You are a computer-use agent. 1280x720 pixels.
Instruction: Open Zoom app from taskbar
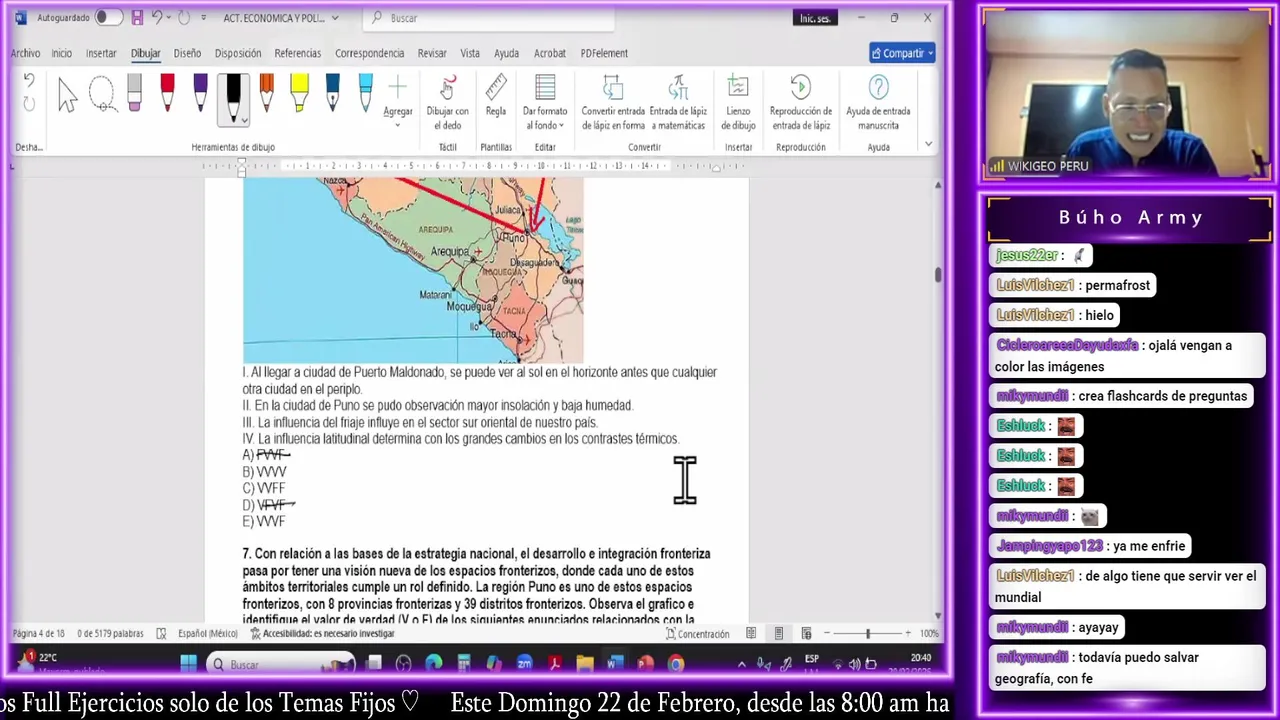[x=524, y=664]
